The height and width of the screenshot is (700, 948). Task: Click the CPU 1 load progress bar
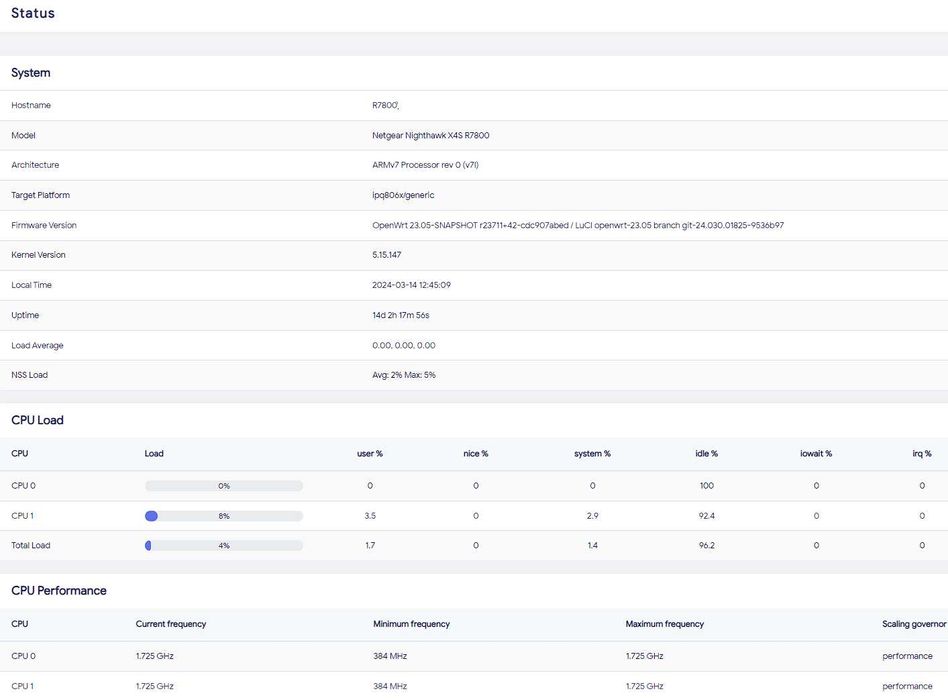pyautogui.click(x=224, y=516)
